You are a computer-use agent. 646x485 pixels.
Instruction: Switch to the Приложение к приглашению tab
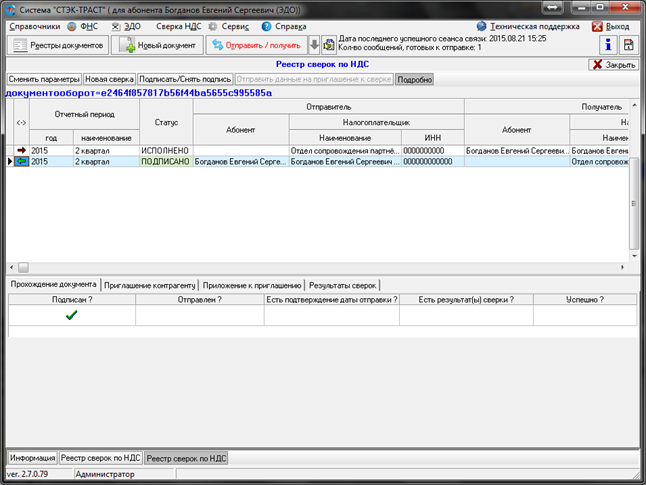[x=252, y=285]
